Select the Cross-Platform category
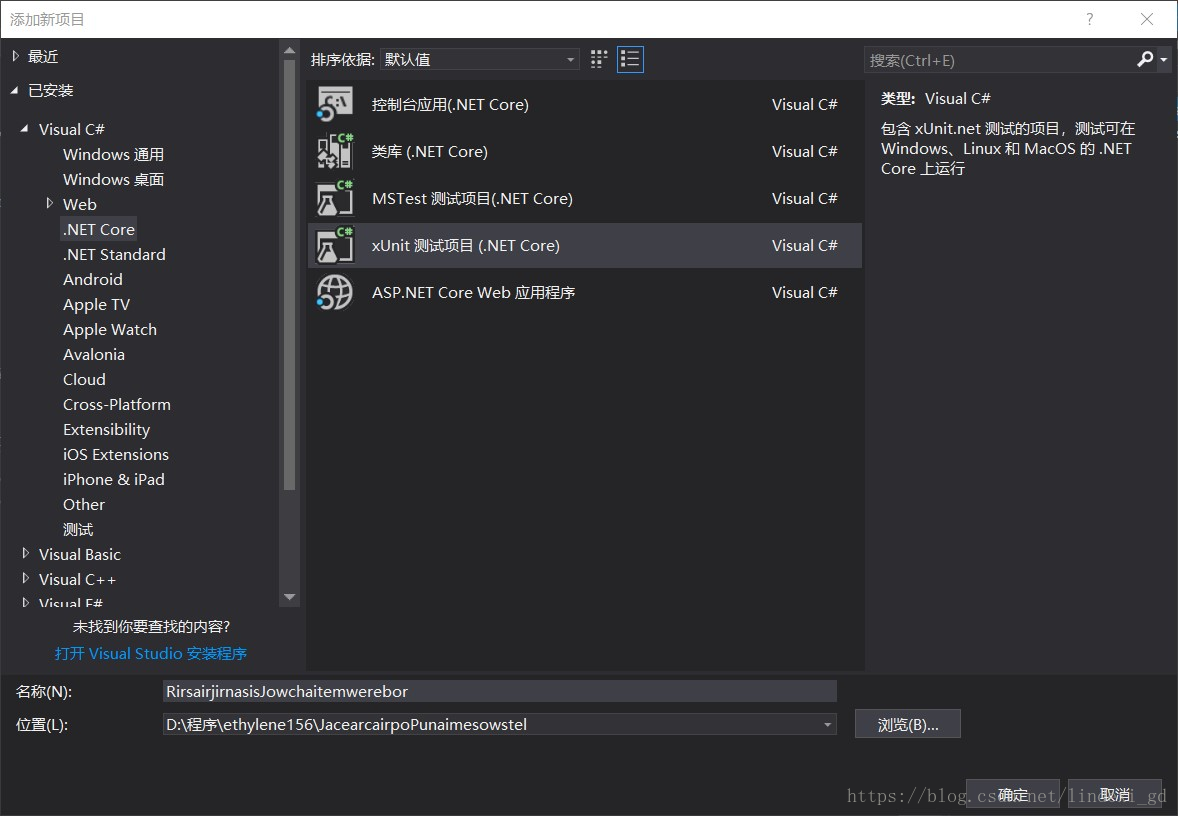This screenshot has height=816, width=1178. (116, 404)
